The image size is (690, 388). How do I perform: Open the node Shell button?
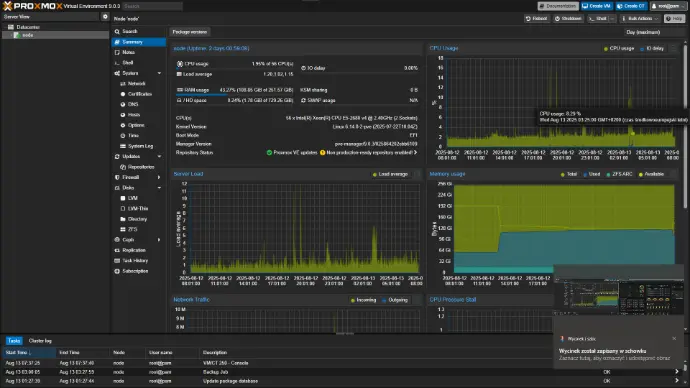[598, 18]
